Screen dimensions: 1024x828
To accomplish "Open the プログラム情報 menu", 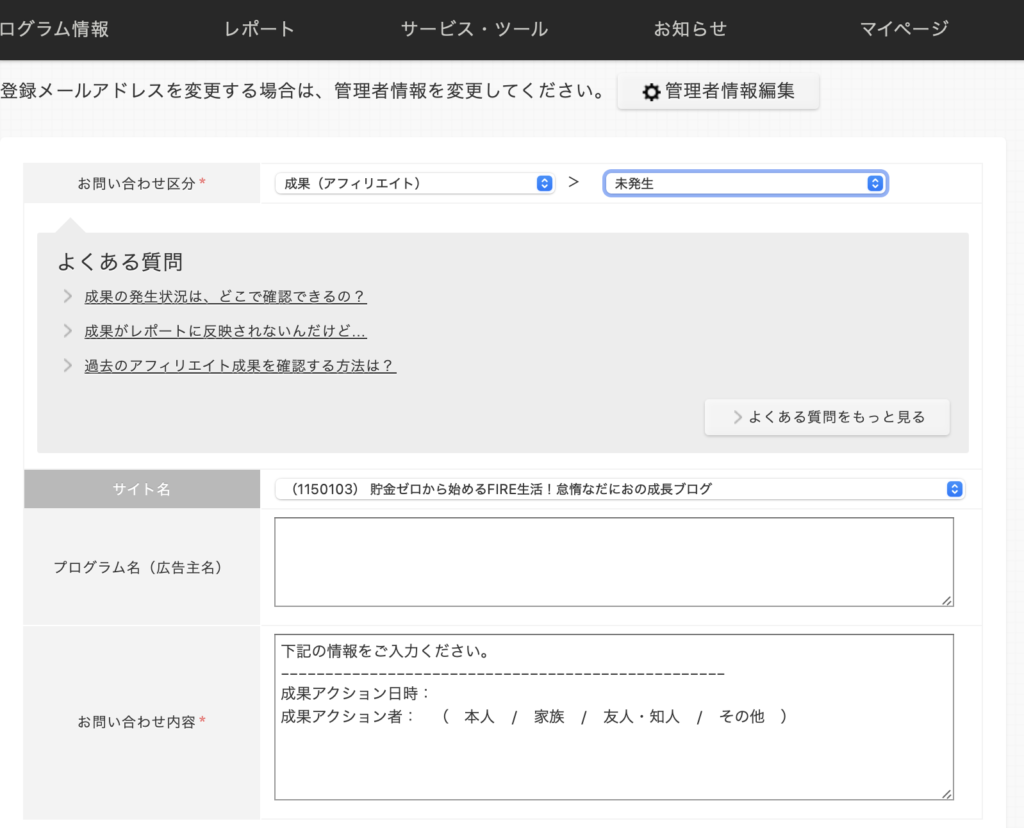I will click(x=54, y=29).
